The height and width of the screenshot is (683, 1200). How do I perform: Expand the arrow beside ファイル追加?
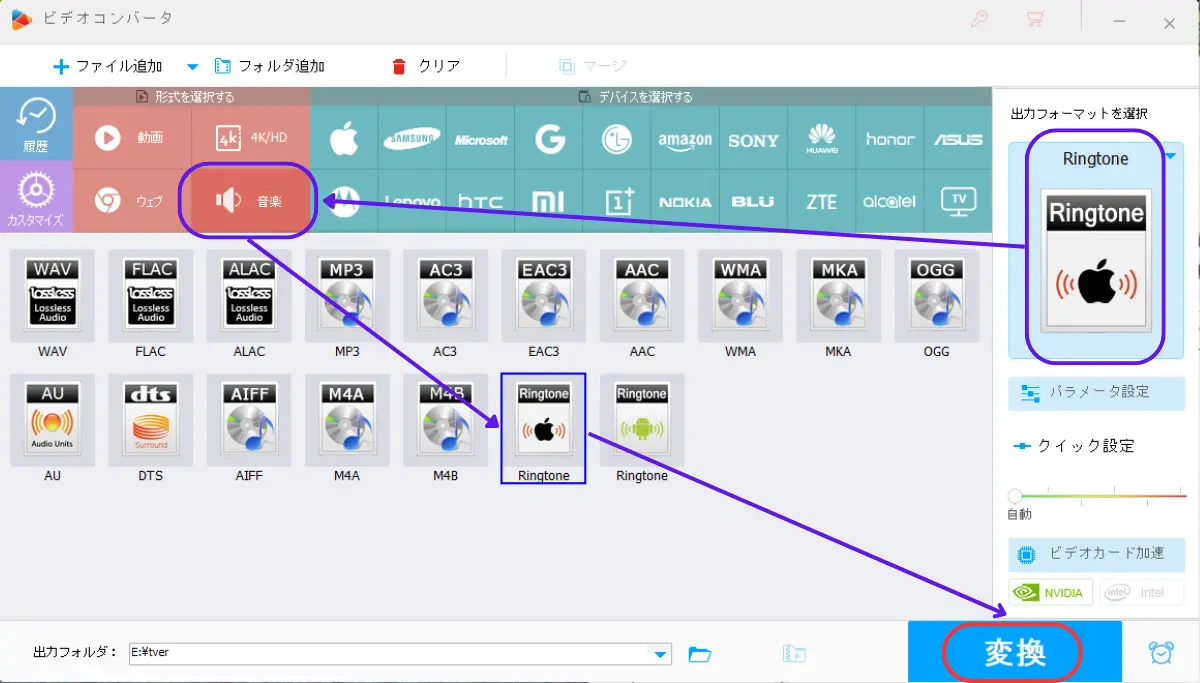pyautogui.click(x=193, y=67)
